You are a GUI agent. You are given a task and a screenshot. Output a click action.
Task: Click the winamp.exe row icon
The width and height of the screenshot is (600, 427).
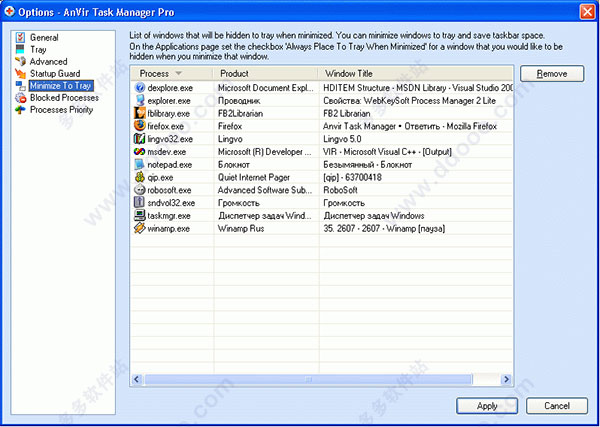pyautogui.click(x=140, y=228)
